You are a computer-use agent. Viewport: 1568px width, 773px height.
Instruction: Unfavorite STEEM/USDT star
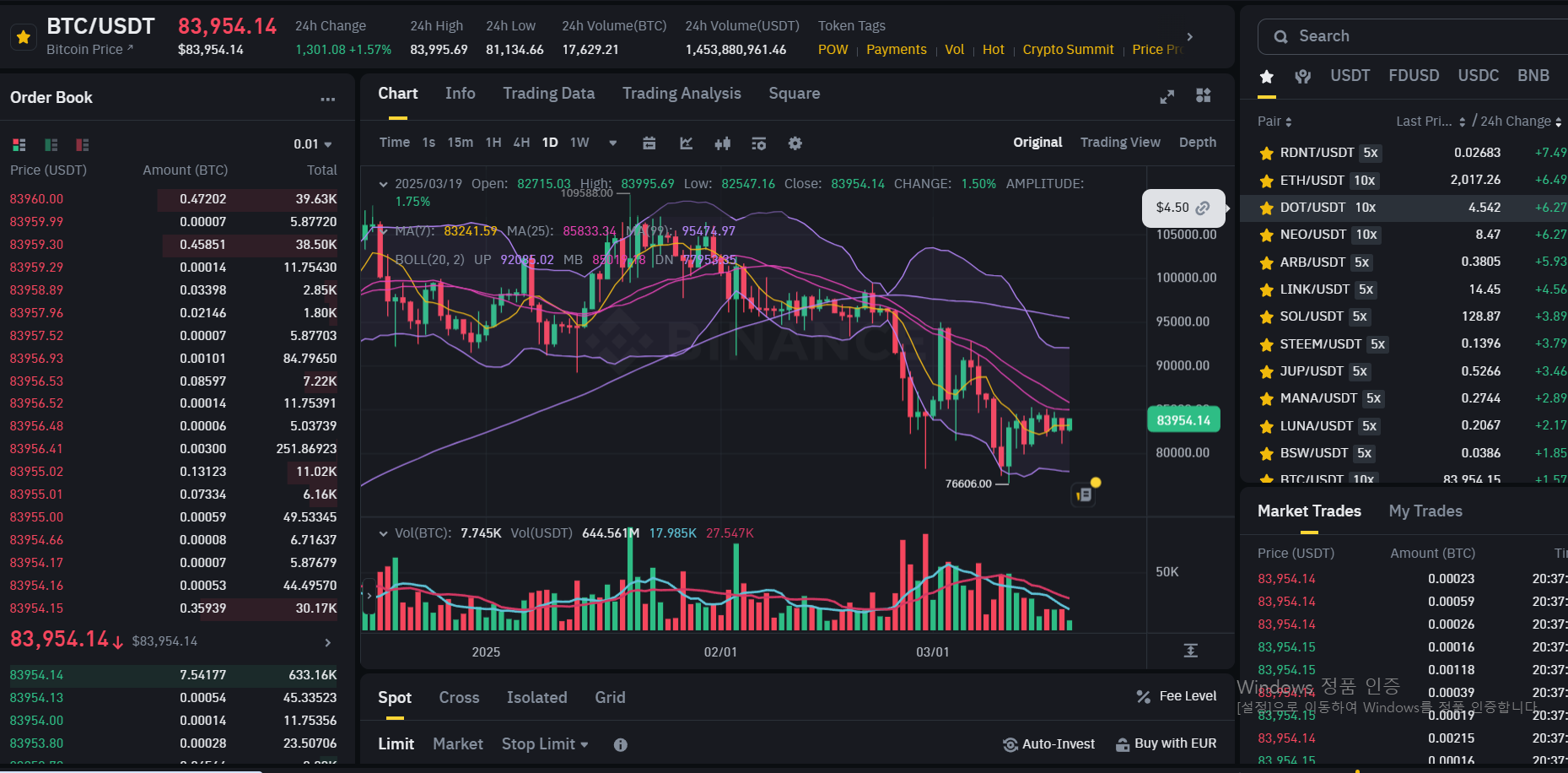[1266, 344]
